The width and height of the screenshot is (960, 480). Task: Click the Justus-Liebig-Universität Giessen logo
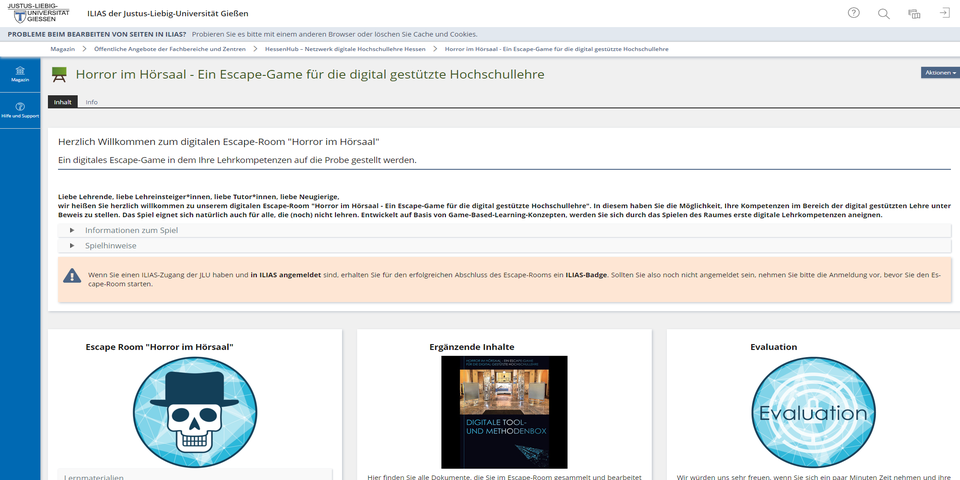pos(38,12)
